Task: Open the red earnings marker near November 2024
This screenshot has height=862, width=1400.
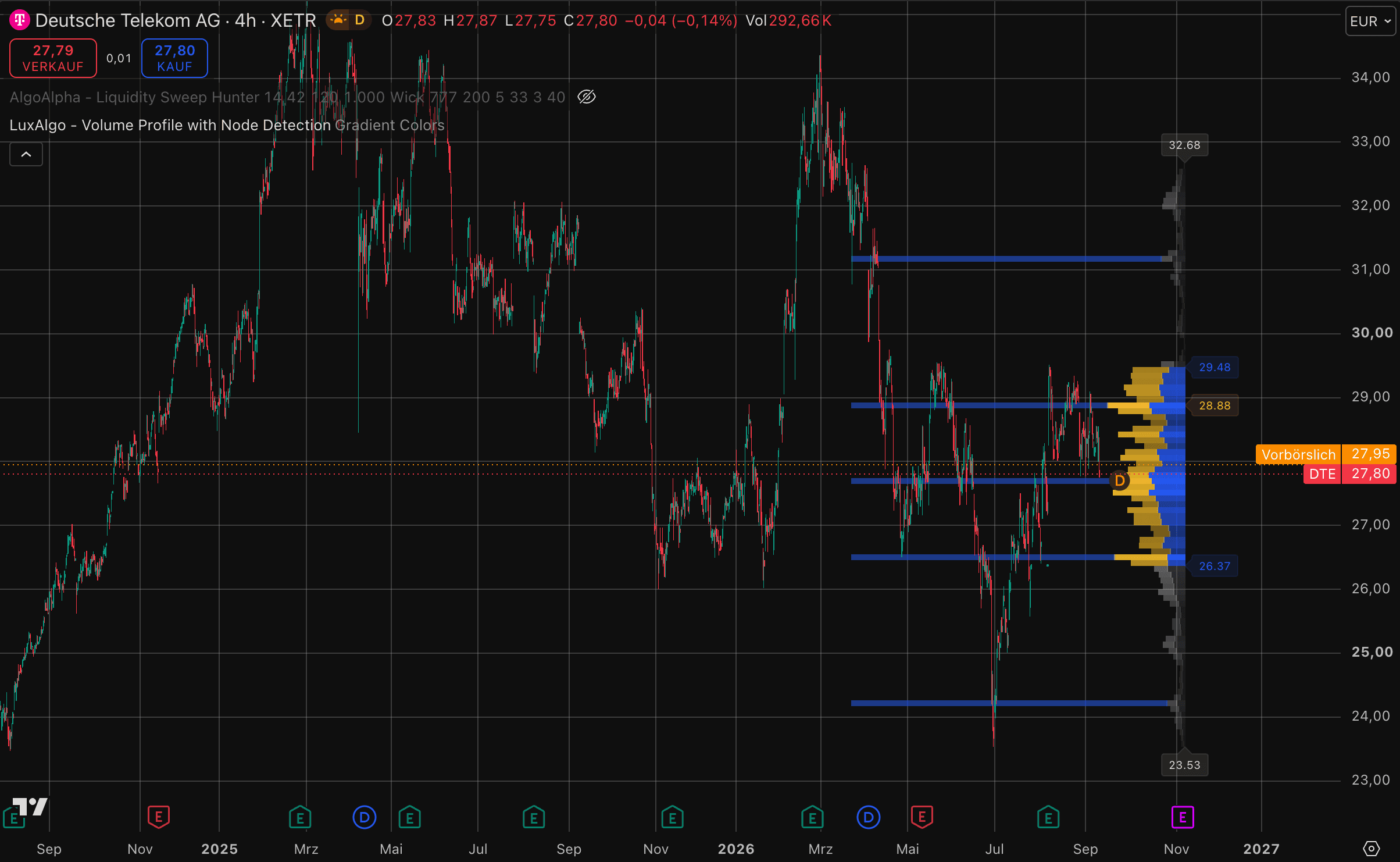Action: [x=158, y=817]
